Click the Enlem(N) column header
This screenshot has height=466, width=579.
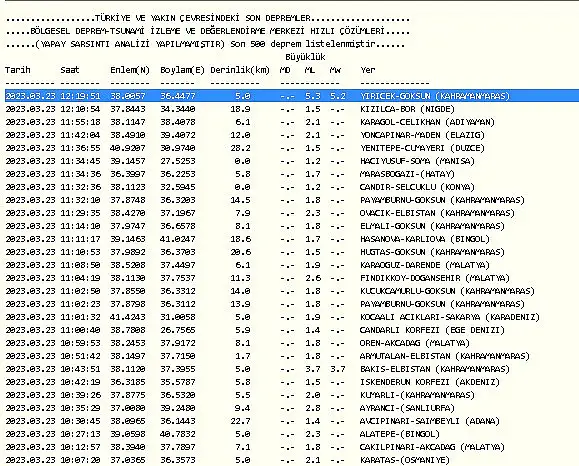tap(130, 70)
